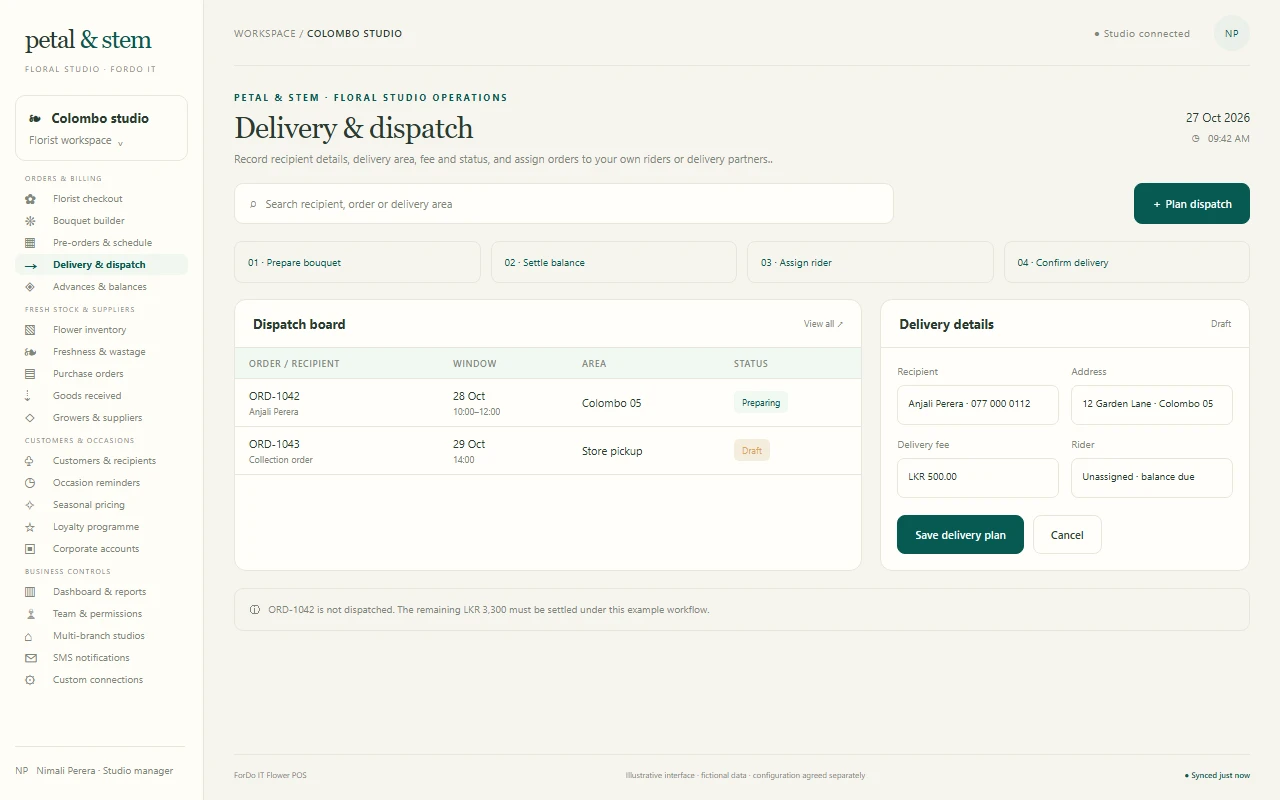Click the Multi-branch studios icon

pyautogui.click(x=30, y=636)
